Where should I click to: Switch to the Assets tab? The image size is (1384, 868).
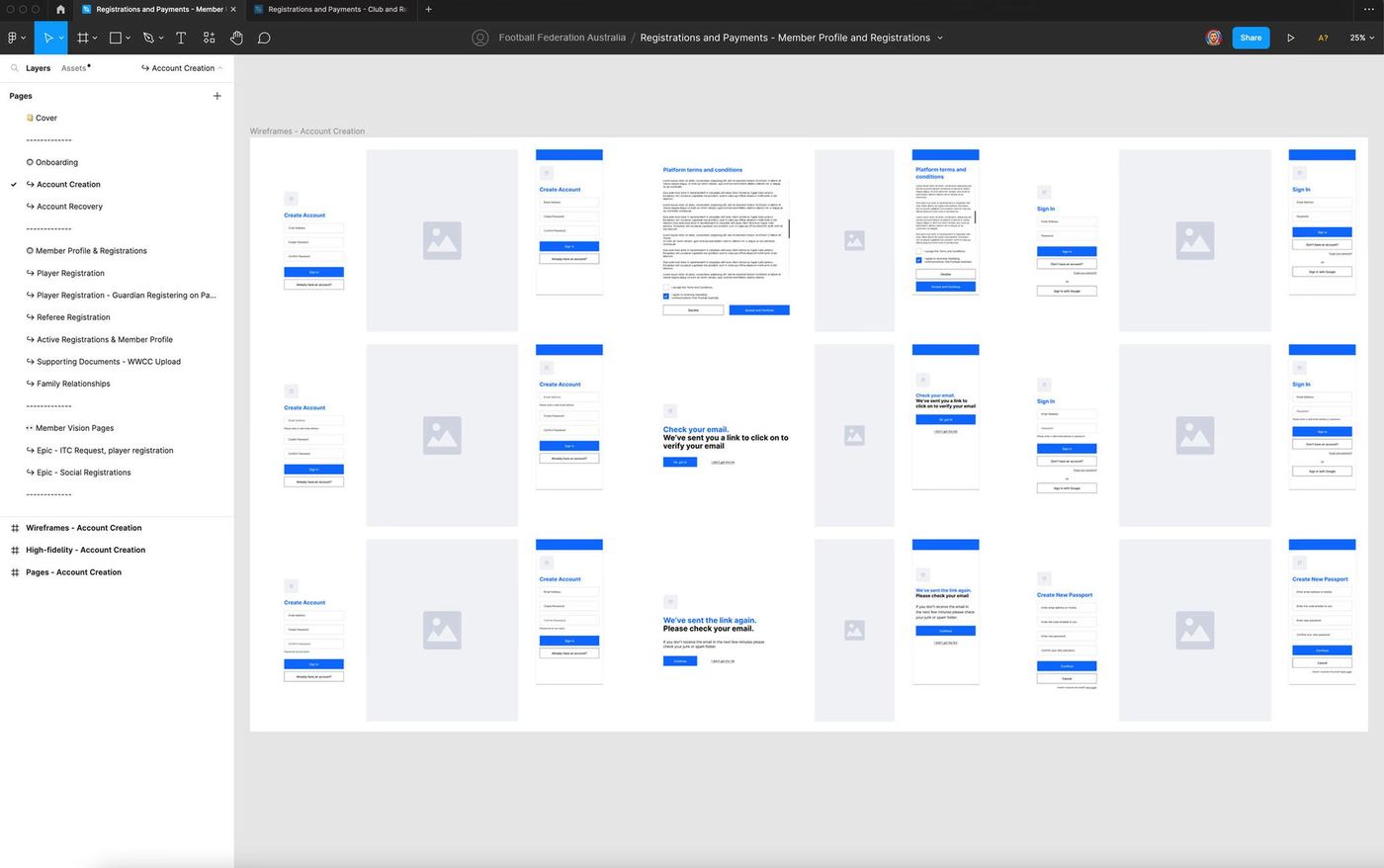point(74,68)
